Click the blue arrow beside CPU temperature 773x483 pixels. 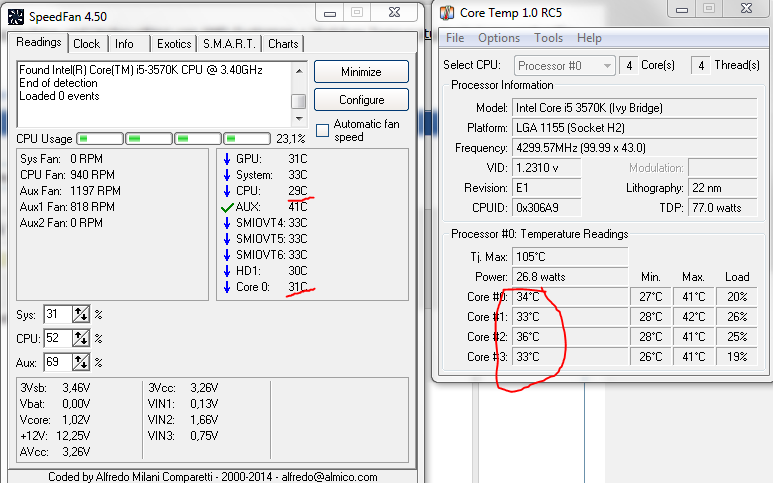pyautogui.click(x=227, y=191)
